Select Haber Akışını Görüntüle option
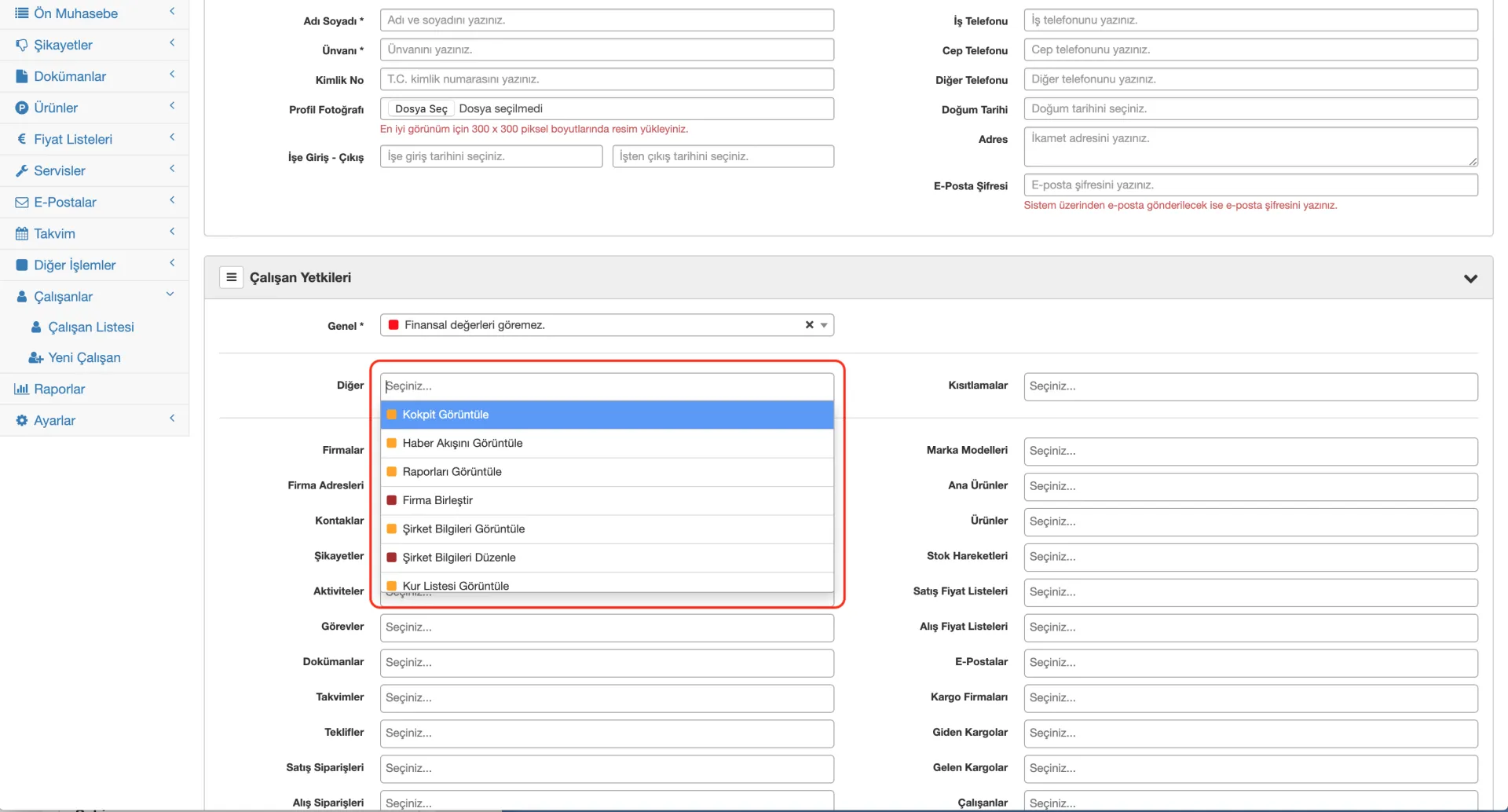This screenshot has height=812, width=1508. pyautogui.click(x=607, y=443)
